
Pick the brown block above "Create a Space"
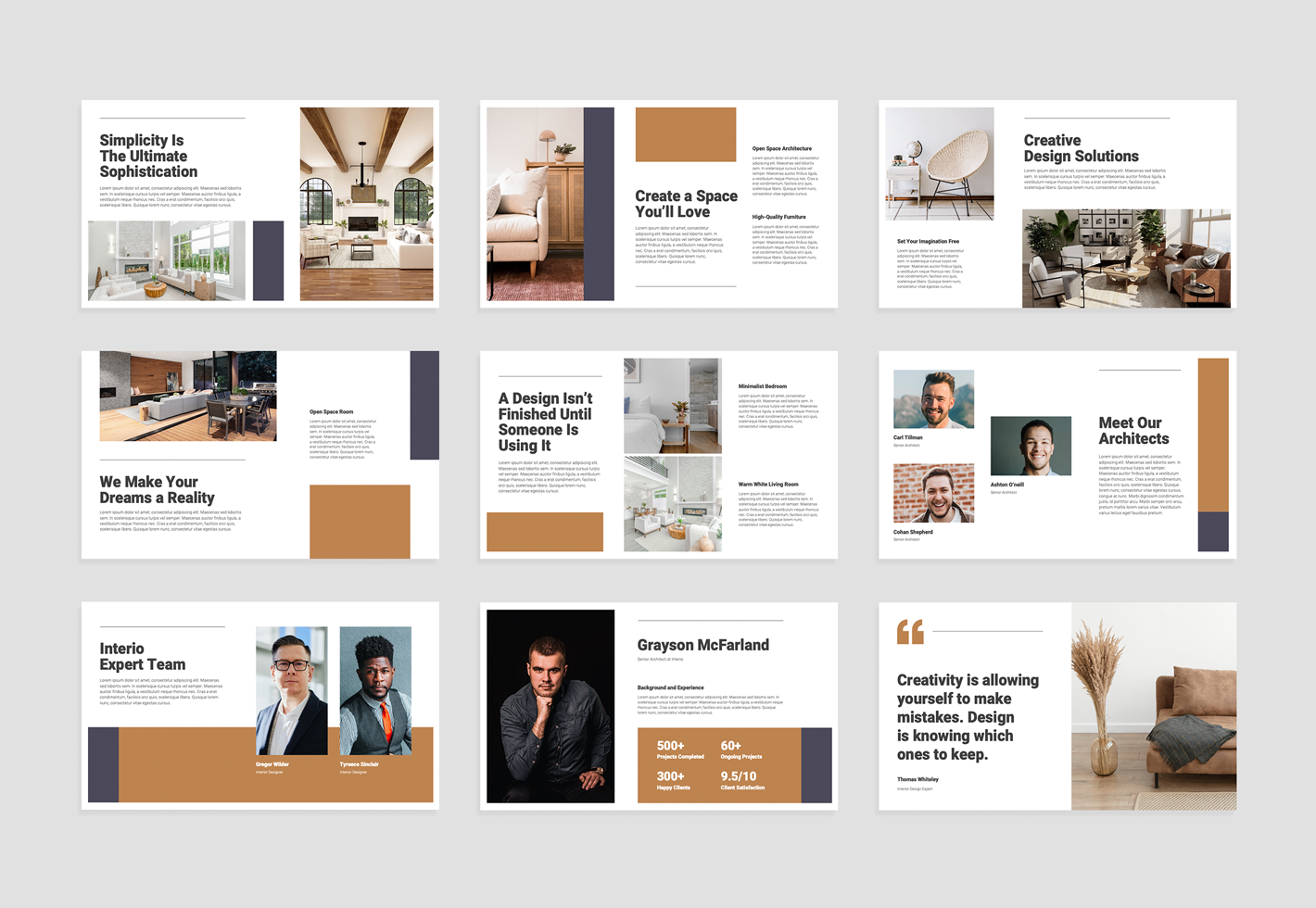pos(685,135)
